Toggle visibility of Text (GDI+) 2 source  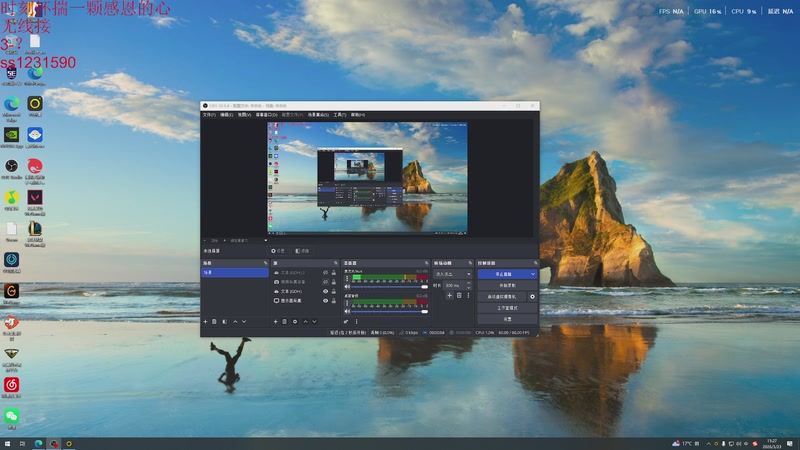point(326,273)
